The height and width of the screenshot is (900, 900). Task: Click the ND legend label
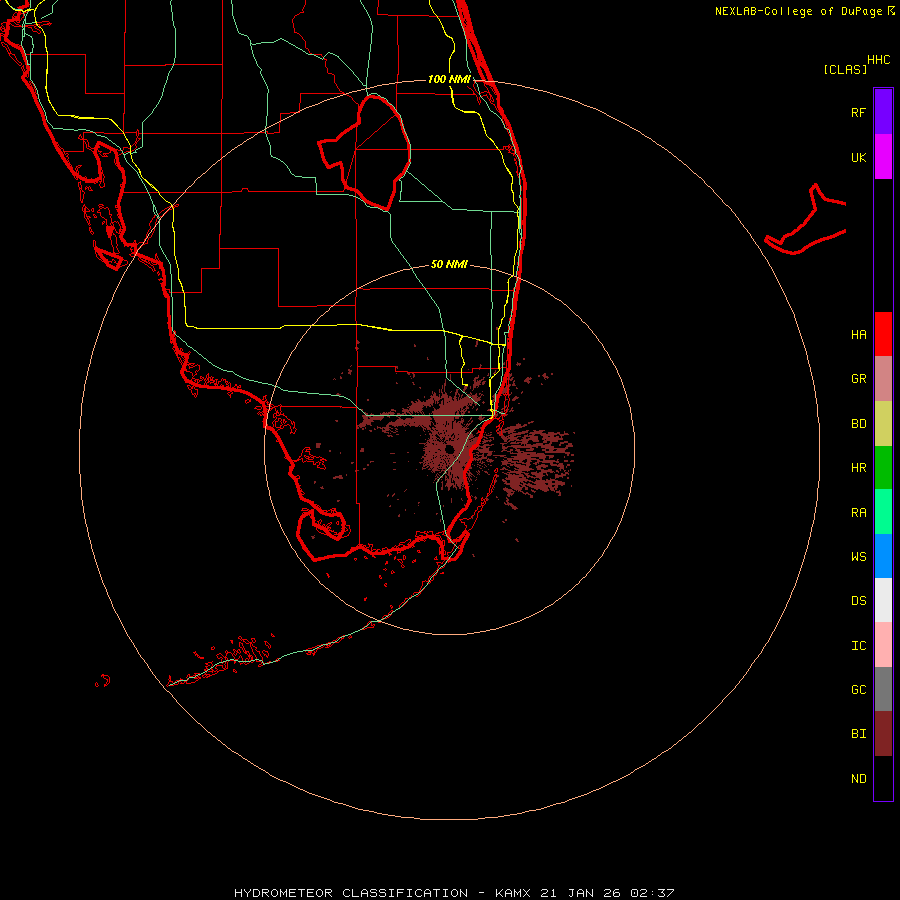(858, 779)
